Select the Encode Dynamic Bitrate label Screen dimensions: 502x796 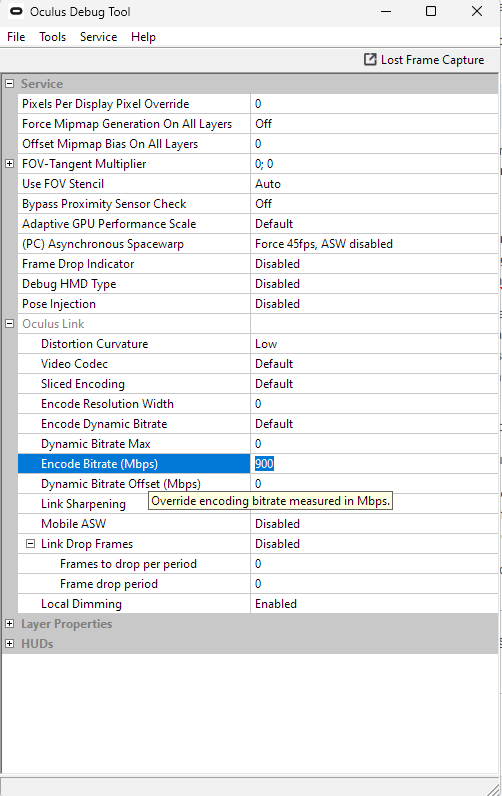click(x=104, y=424)
